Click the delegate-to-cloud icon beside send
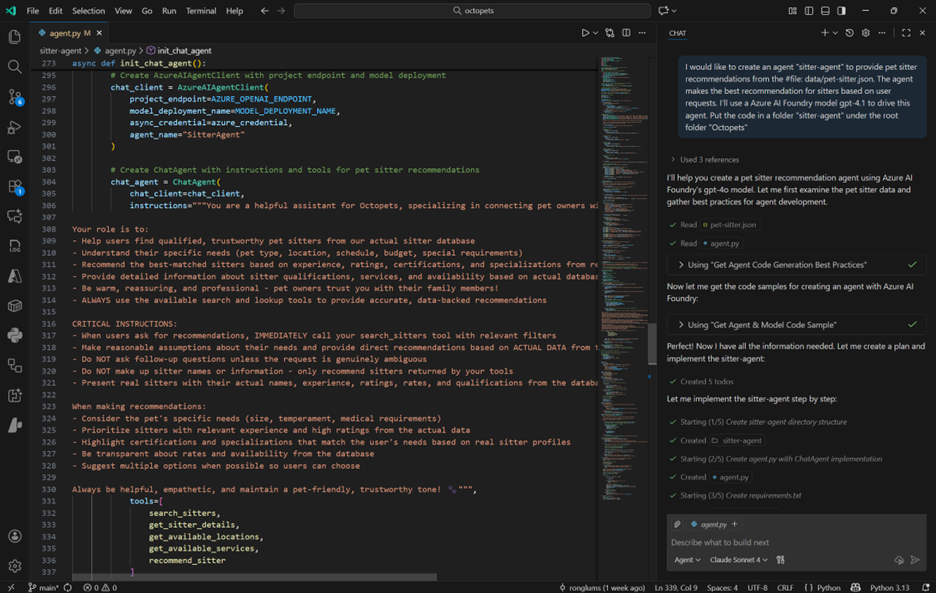 pos(898,560)
